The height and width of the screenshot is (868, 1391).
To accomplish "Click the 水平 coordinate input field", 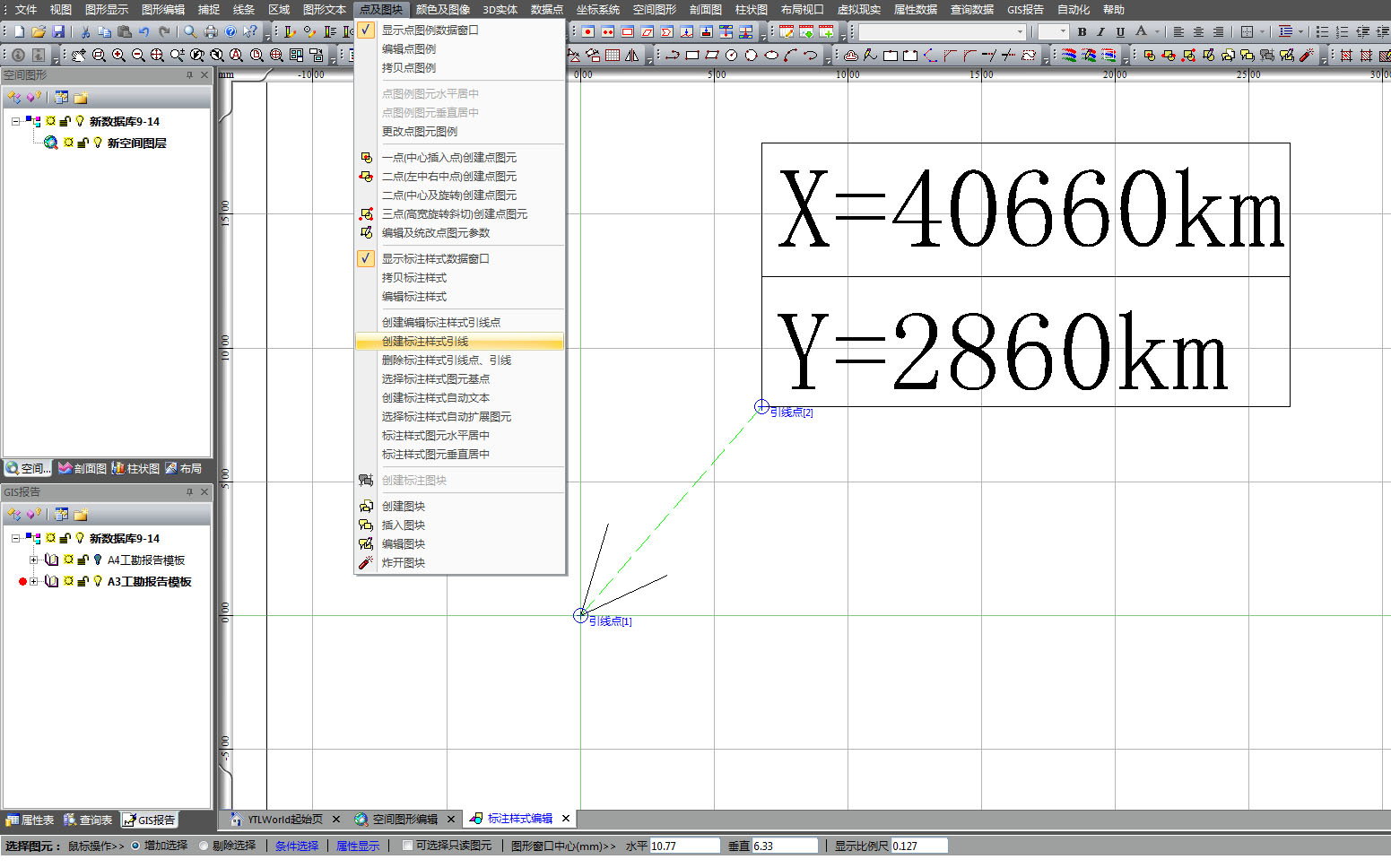I will [684, 846].
